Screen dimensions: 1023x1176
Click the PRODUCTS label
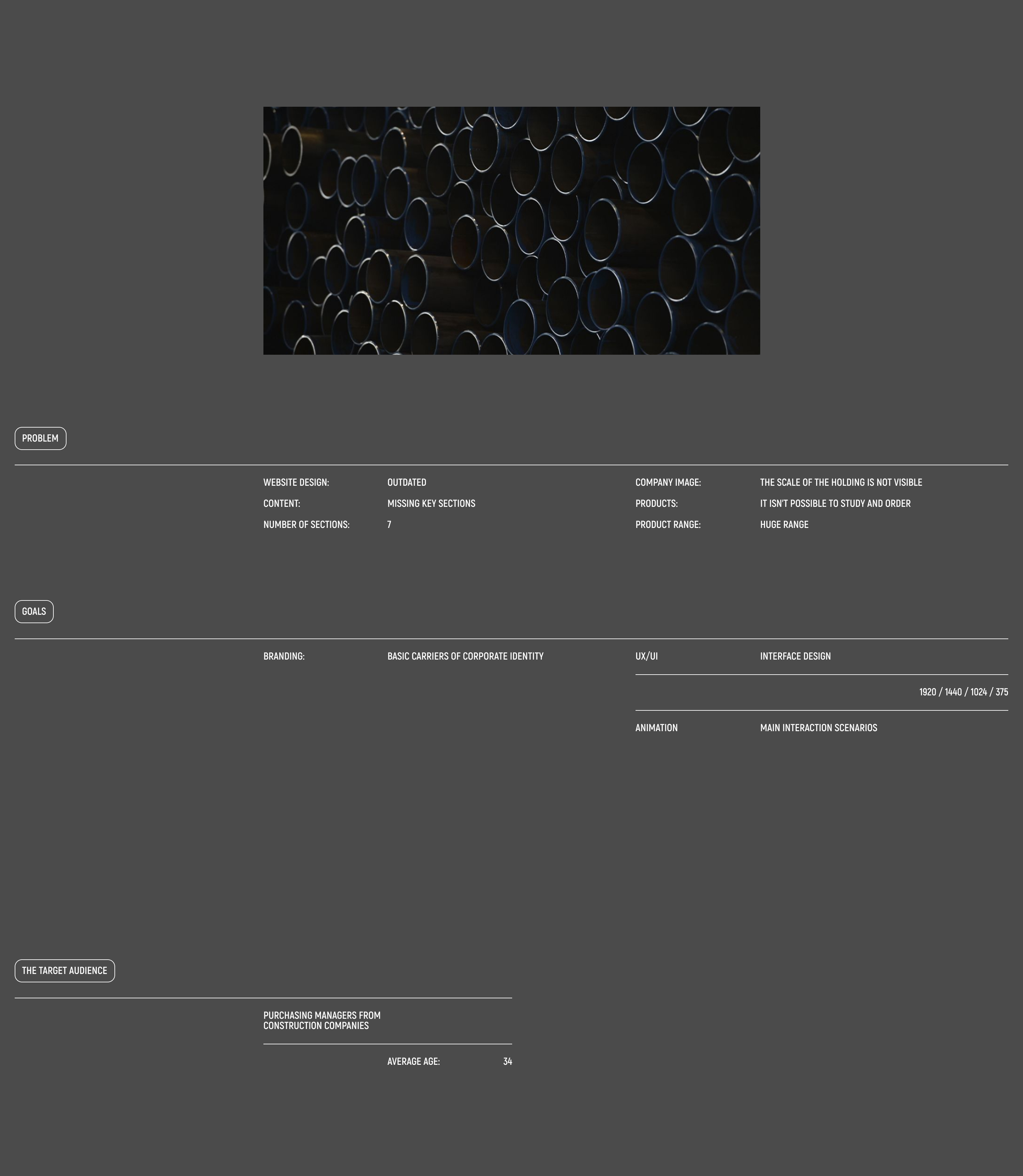(x=657, y=503)
